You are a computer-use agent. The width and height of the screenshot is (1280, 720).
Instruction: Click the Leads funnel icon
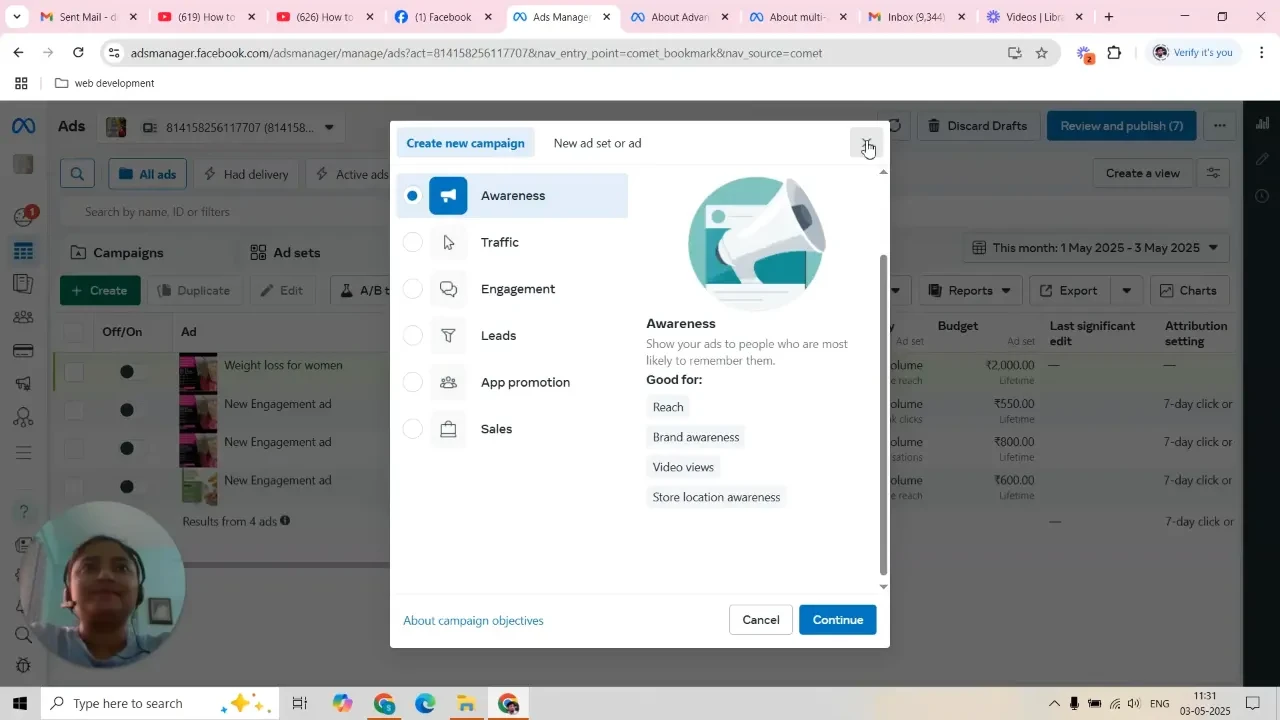point(448,336)
